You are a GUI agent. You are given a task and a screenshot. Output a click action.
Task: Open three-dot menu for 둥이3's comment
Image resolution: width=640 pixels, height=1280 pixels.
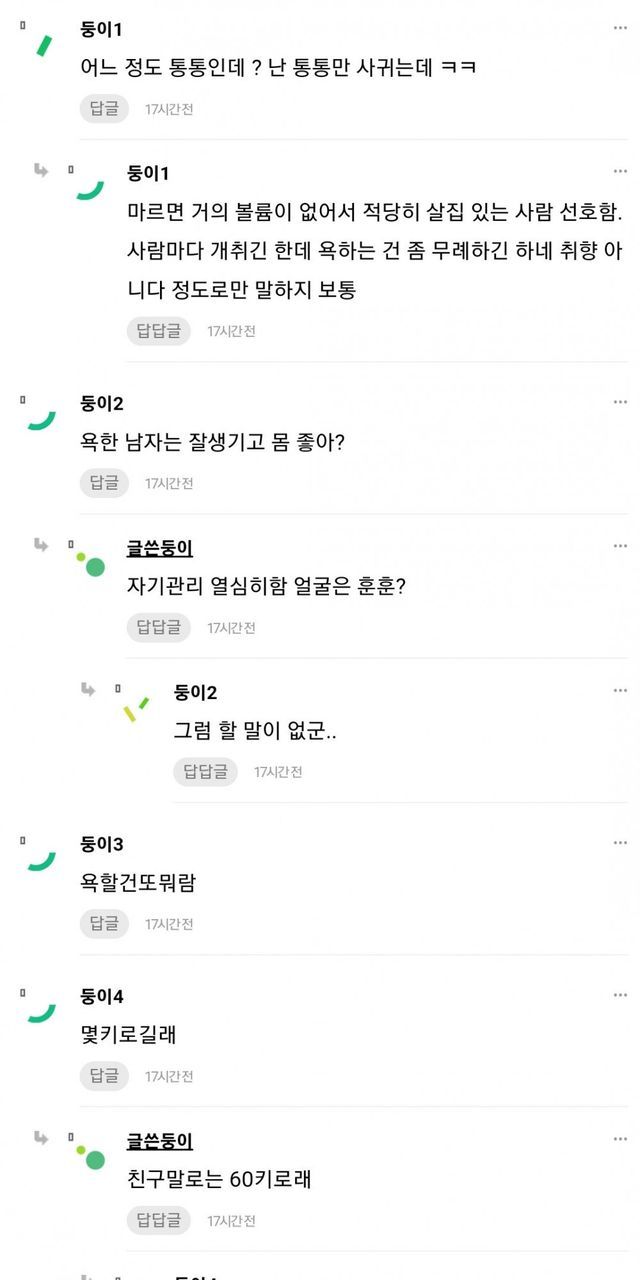(x=620, y=843)
